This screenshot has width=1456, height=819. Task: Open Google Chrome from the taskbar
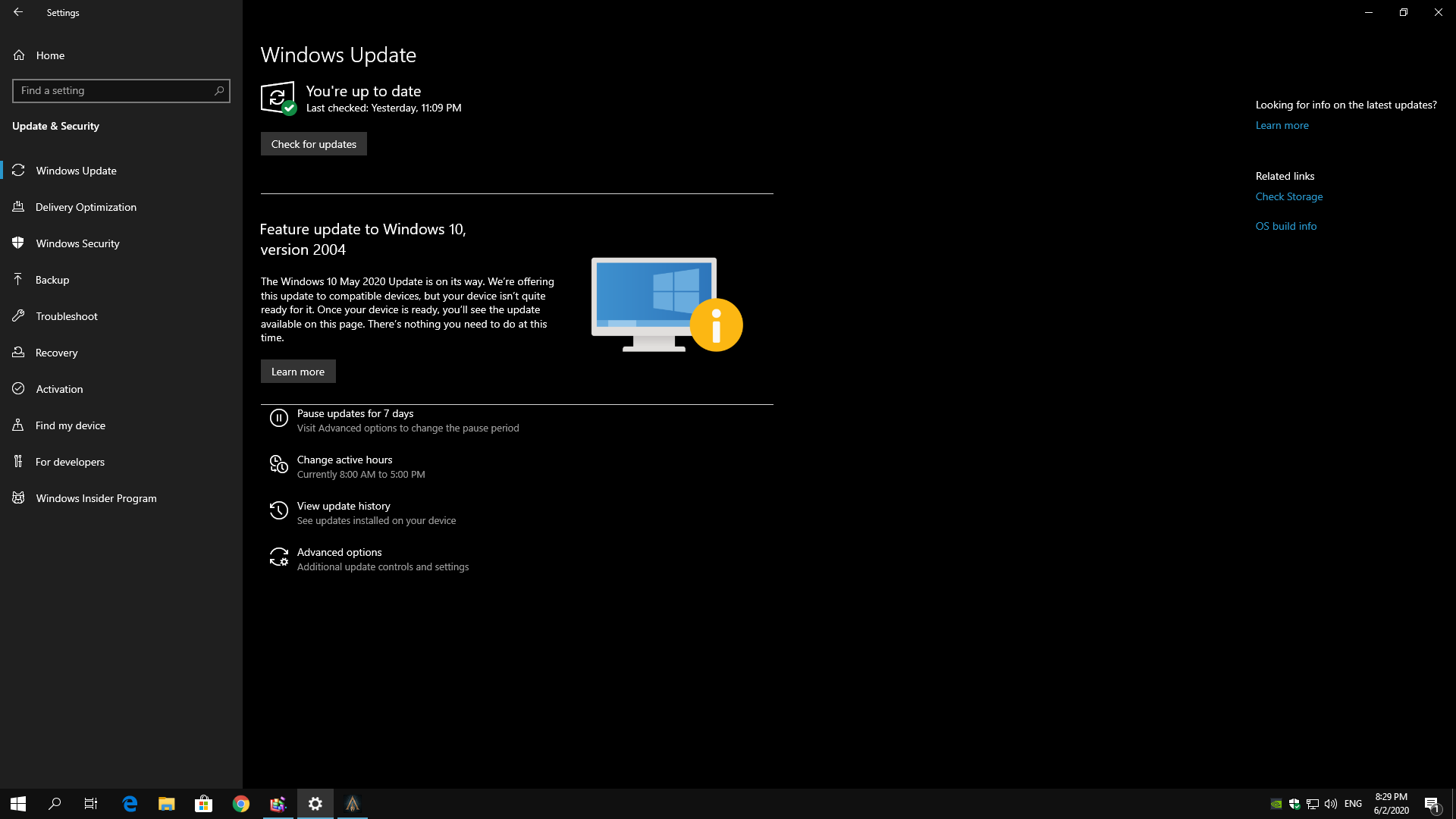pos(241,804)
